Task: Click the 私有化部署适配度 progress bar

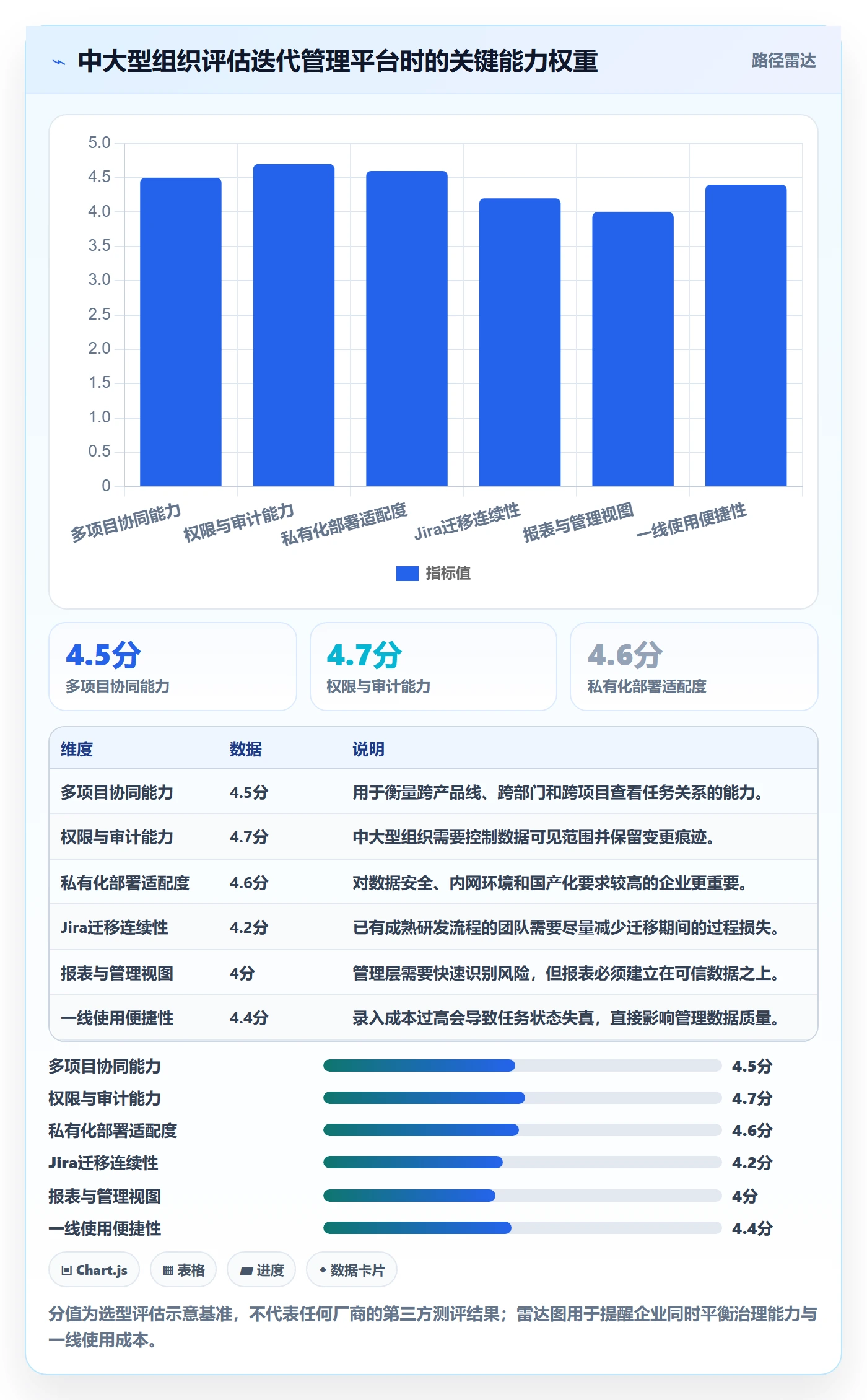Action: pyautogui.click(x=523, y=1130)
